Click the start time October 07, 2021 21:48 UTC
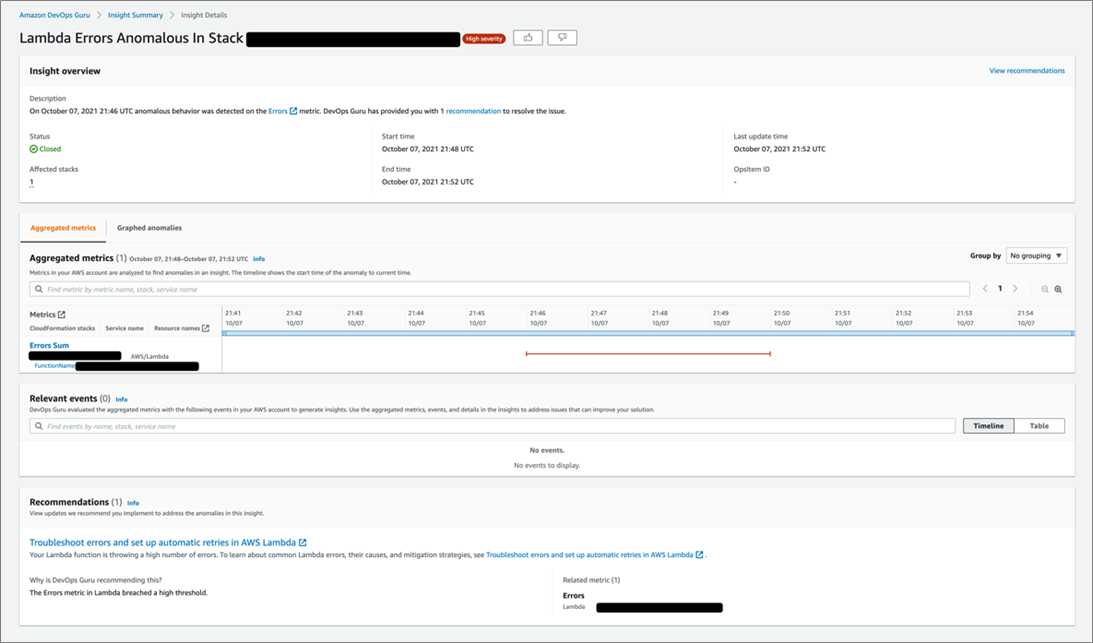 (428, 149)
